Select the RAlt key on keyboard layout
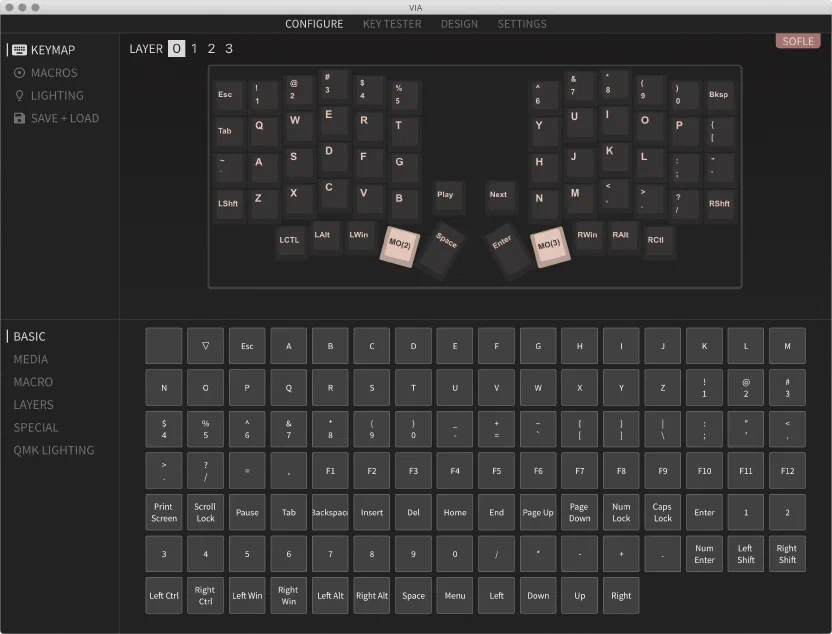This screenshot has width=832, height=634. click(x=621, y=237)
